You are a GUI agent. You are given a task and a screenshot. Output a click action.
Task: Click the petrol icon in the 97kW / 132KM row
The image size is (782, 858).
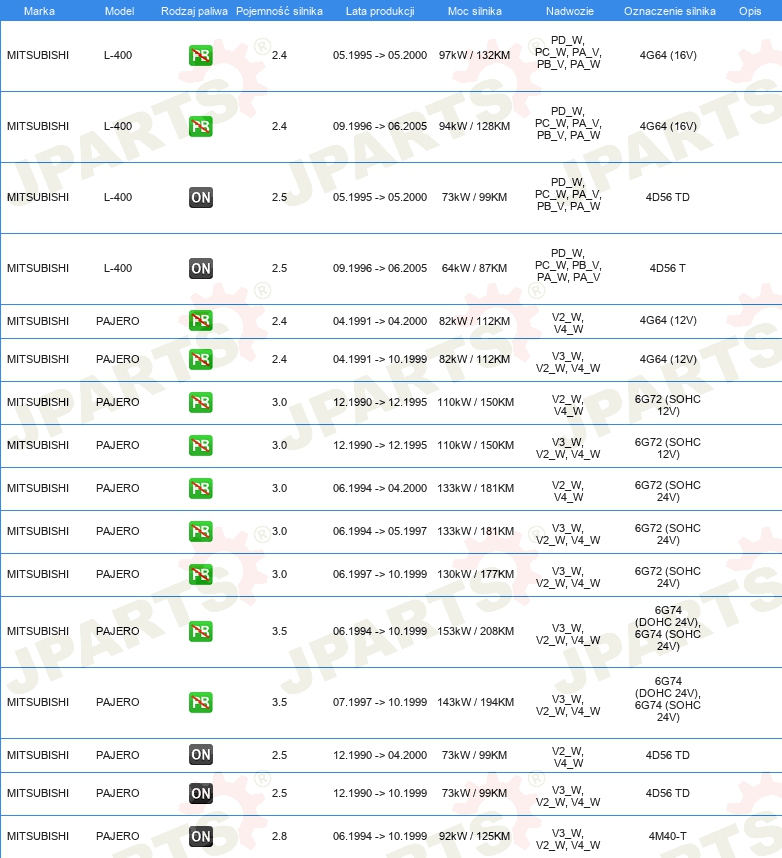[x=200, y=55]
